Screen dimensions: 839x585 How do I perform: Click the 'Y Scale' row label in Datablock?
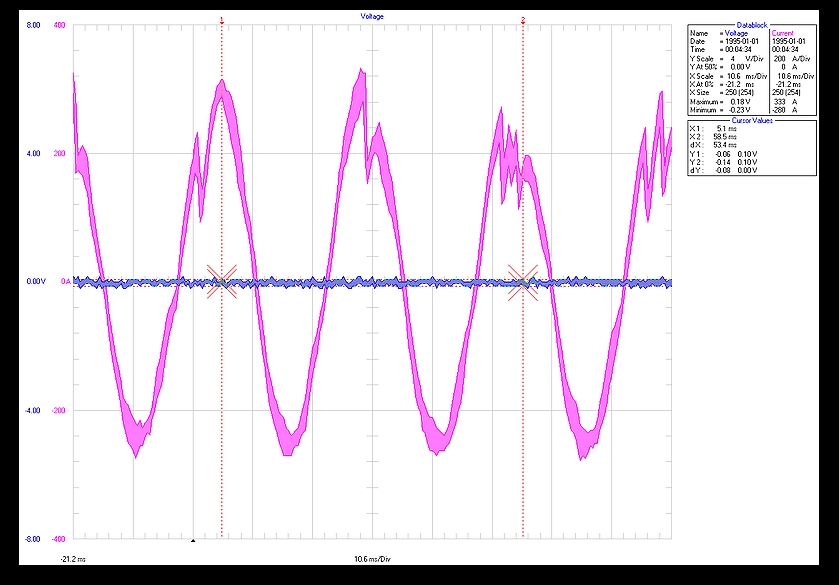[x=701, y=59]
